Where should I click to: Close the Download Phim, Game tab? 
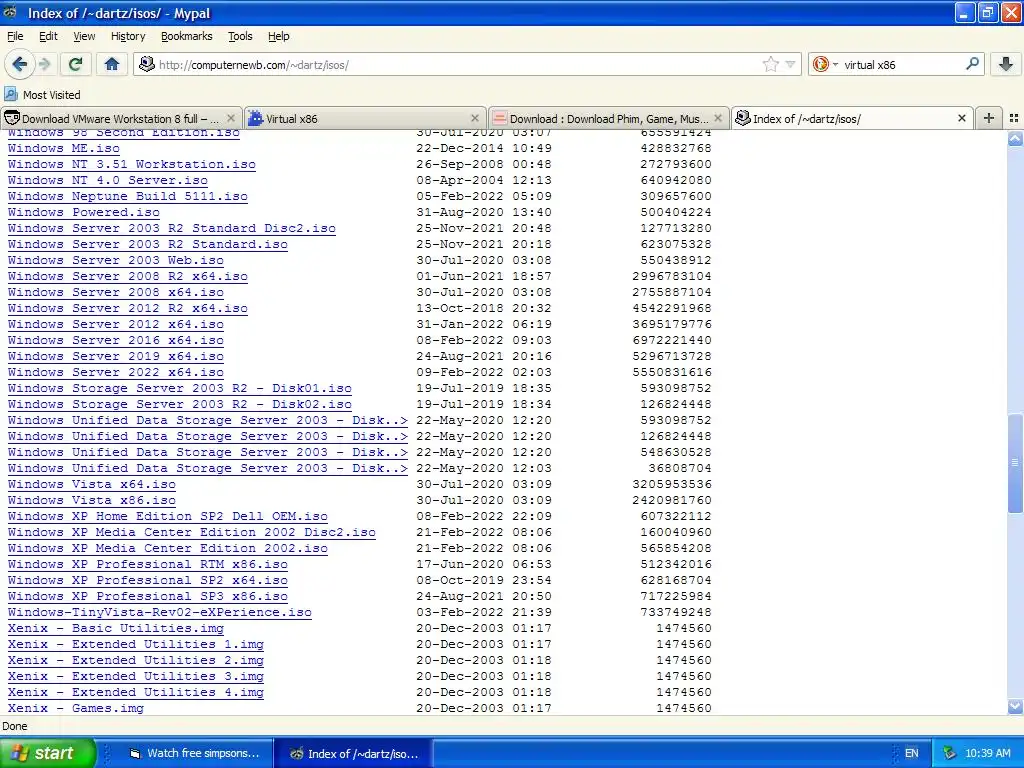click(x=718, y=118)
